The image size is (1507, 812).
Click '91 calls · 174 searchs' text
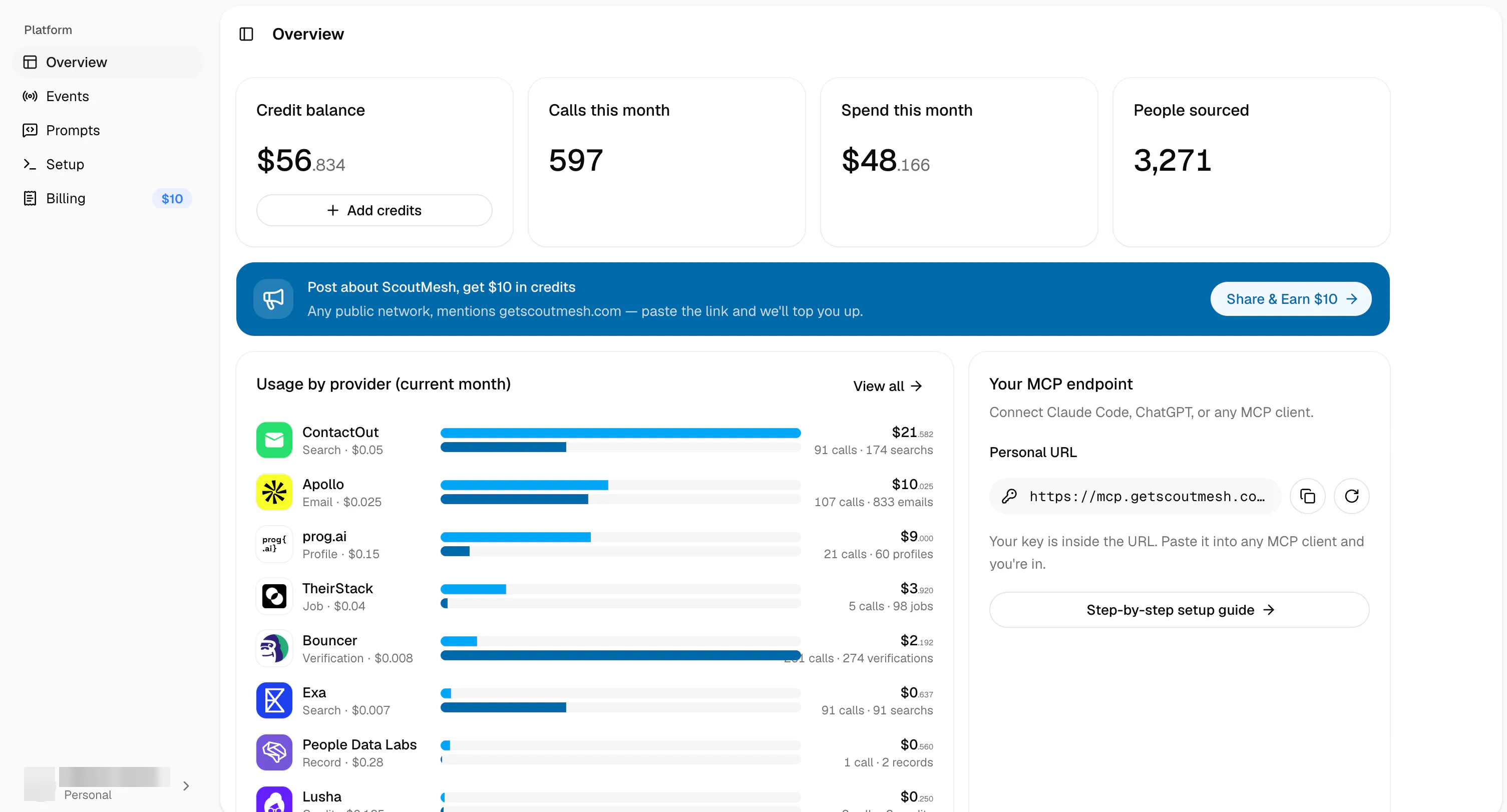(874, 450)
